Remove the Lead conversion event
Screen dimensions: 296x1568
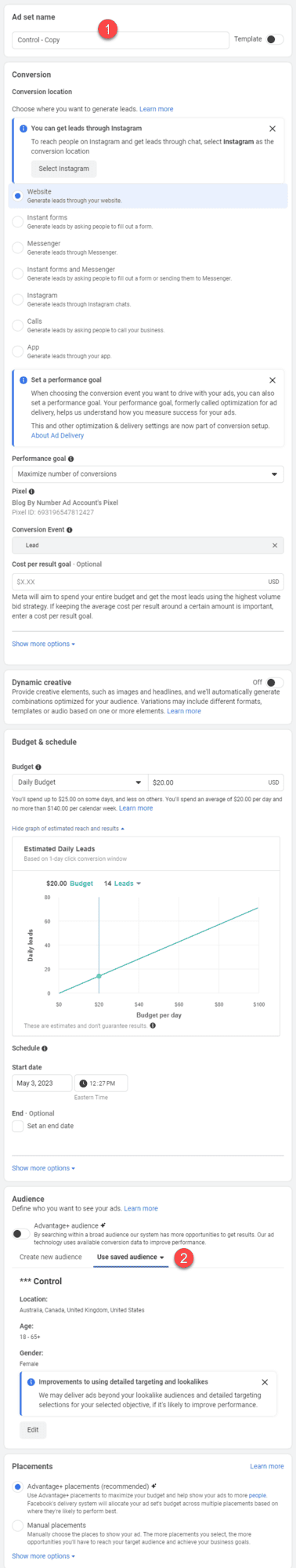click(x=275, y=546)
